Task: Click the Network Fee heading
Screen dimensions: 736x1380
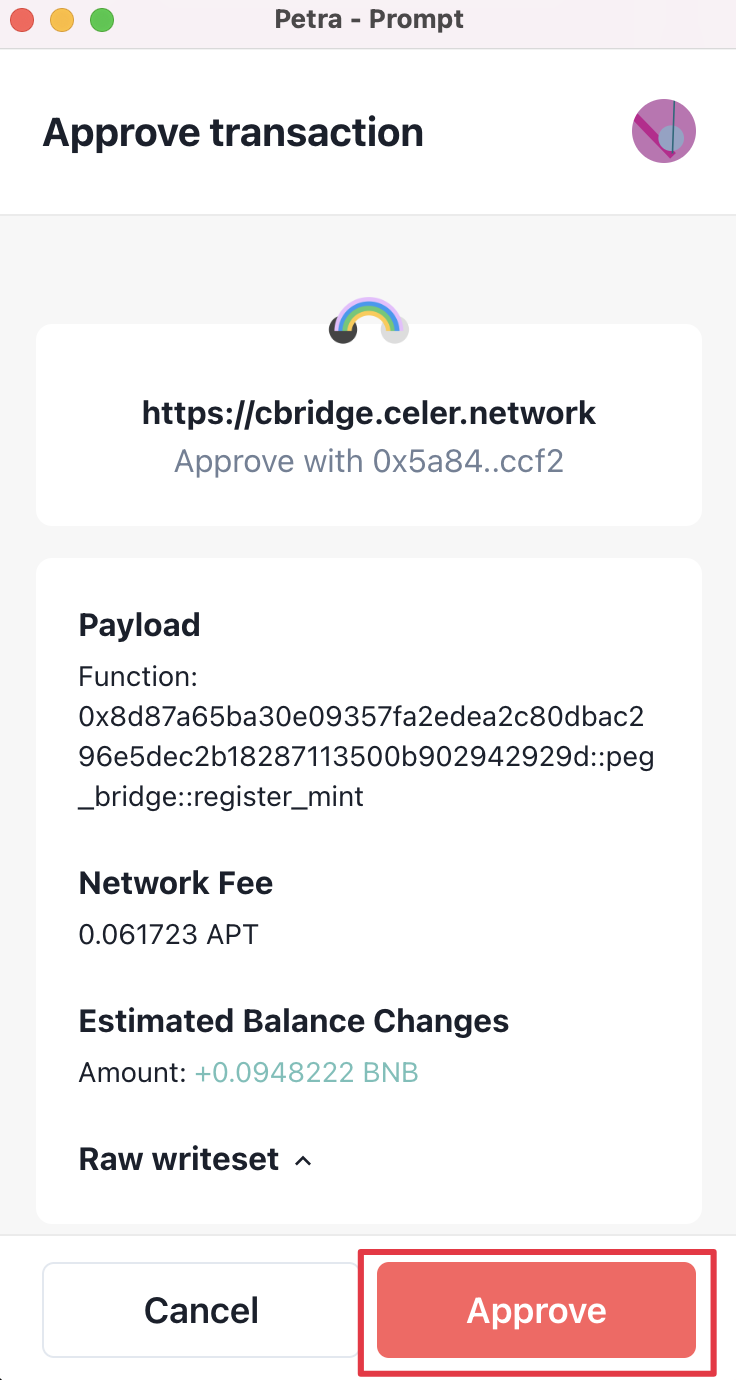Action: coord(176,883)
